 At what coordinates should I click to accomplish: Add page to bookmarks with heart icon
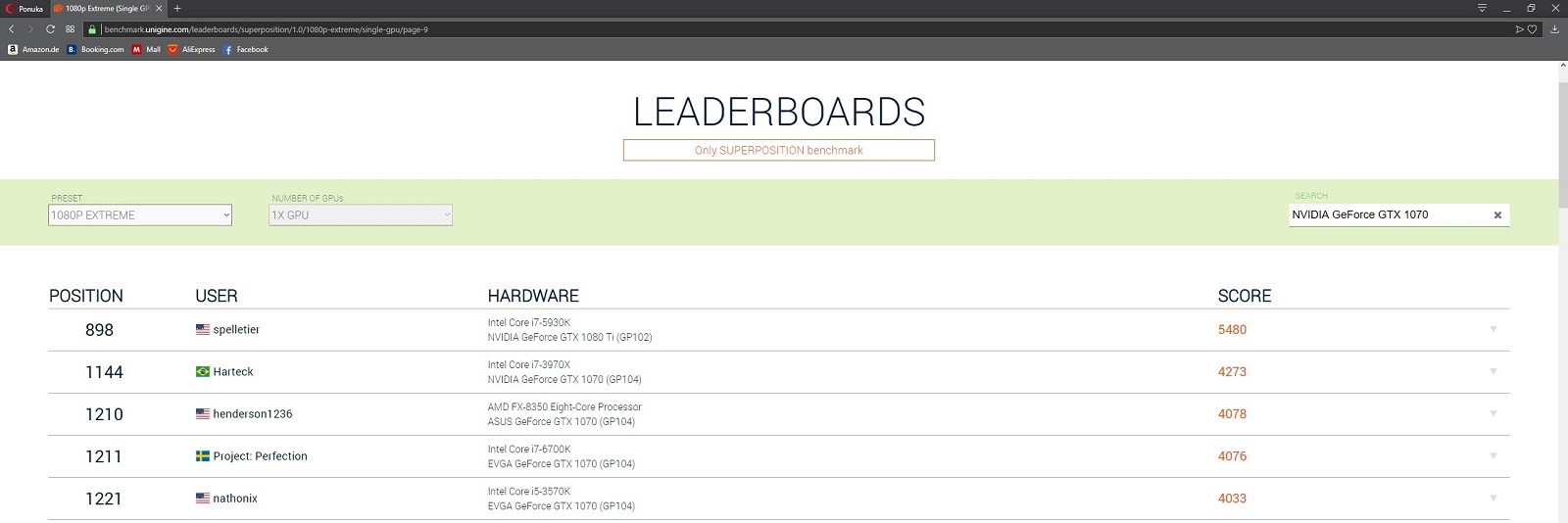[1533, 29]
